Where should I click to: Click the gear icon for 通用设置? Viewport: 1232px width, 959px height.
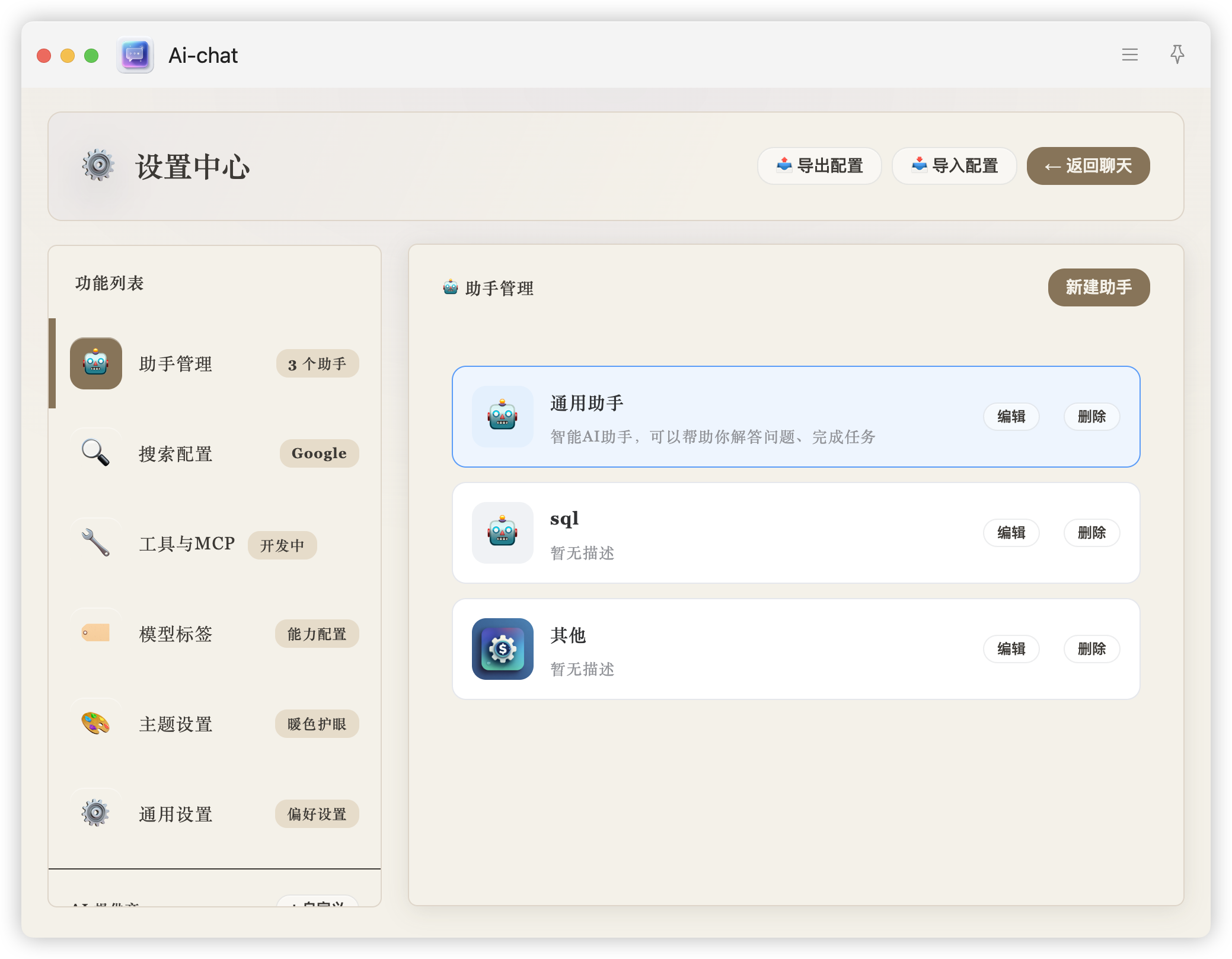[x=95, y=813]
